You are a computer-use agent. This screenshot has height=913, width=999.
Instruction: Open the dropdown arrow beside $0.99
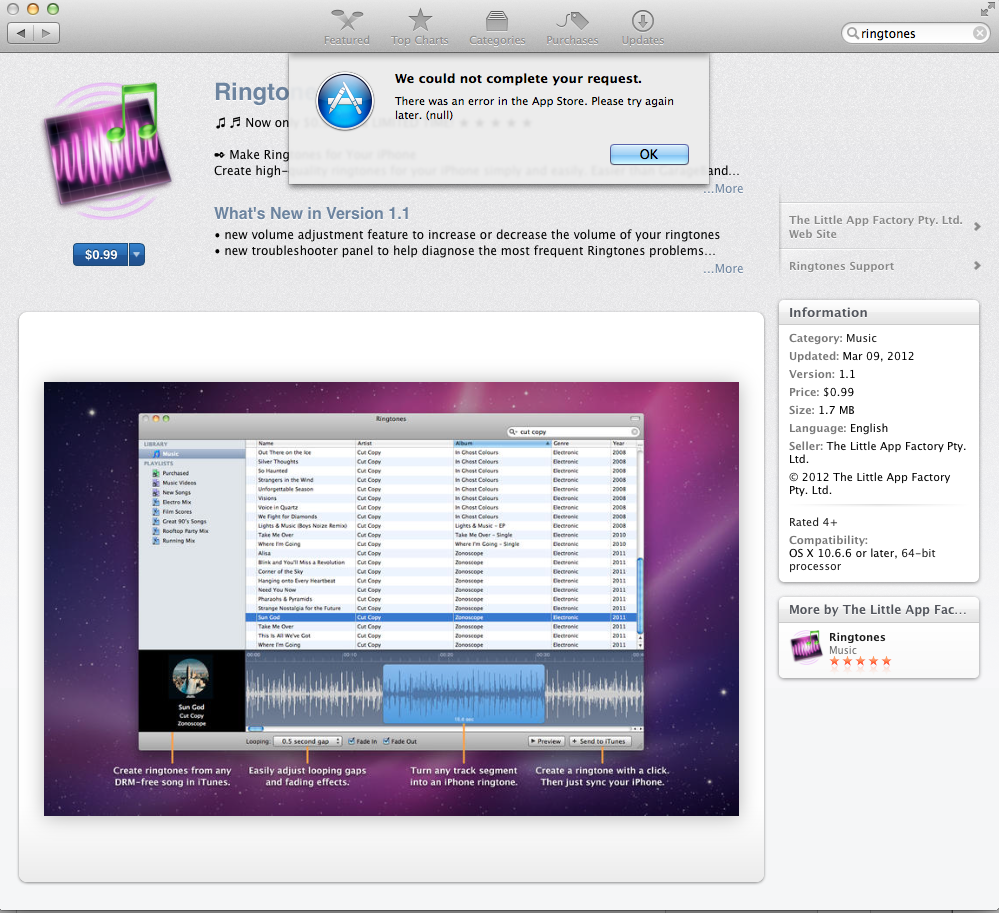click(137, 254)
